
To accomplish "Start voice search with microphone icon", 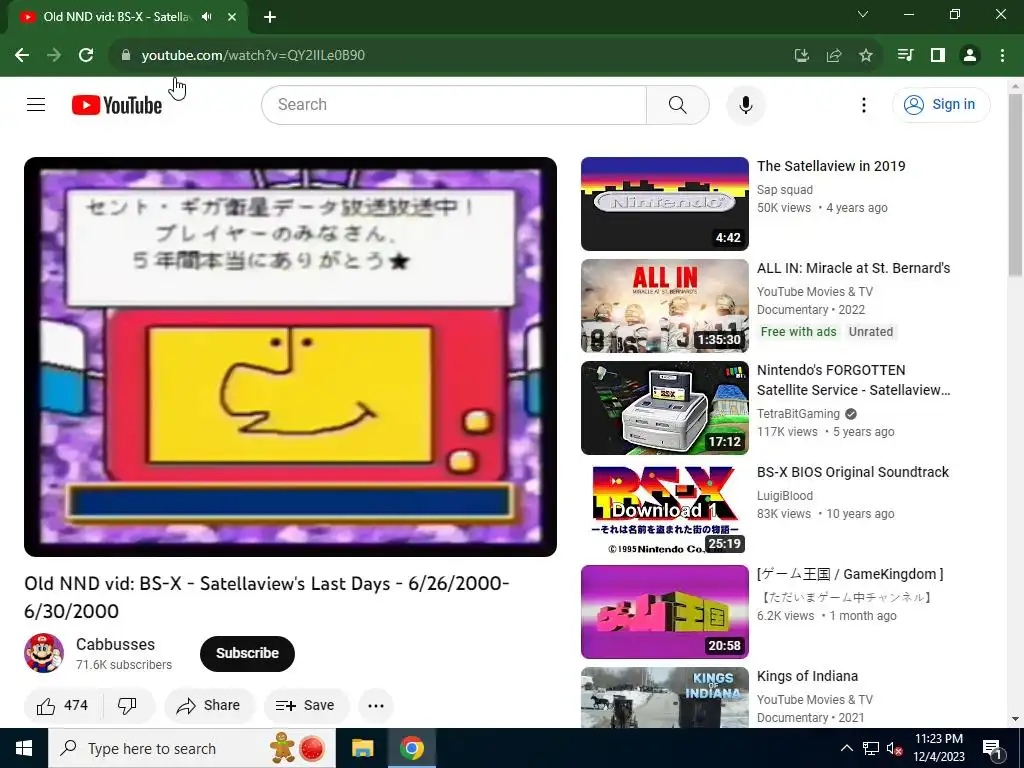I will [746, 104].
